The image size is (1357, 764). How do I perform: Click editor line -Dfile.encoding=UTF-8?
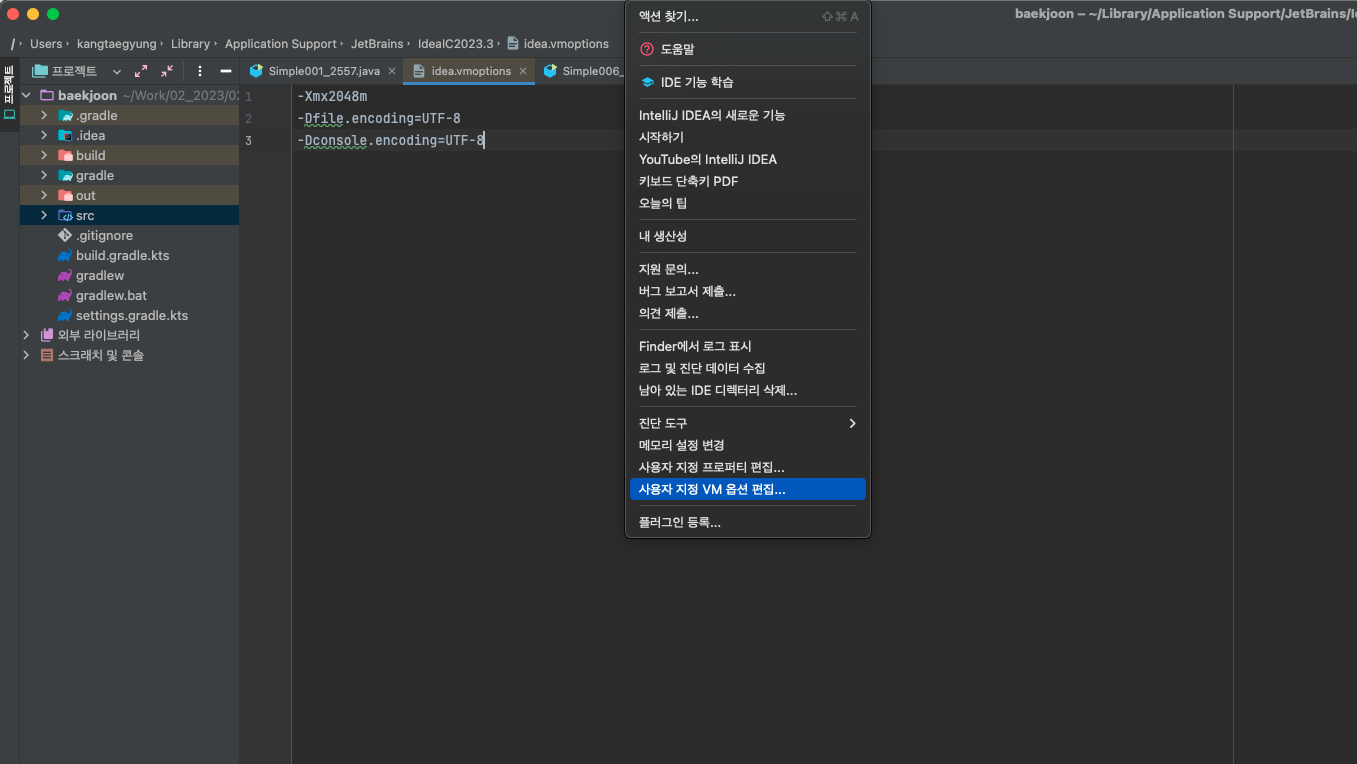379,118
